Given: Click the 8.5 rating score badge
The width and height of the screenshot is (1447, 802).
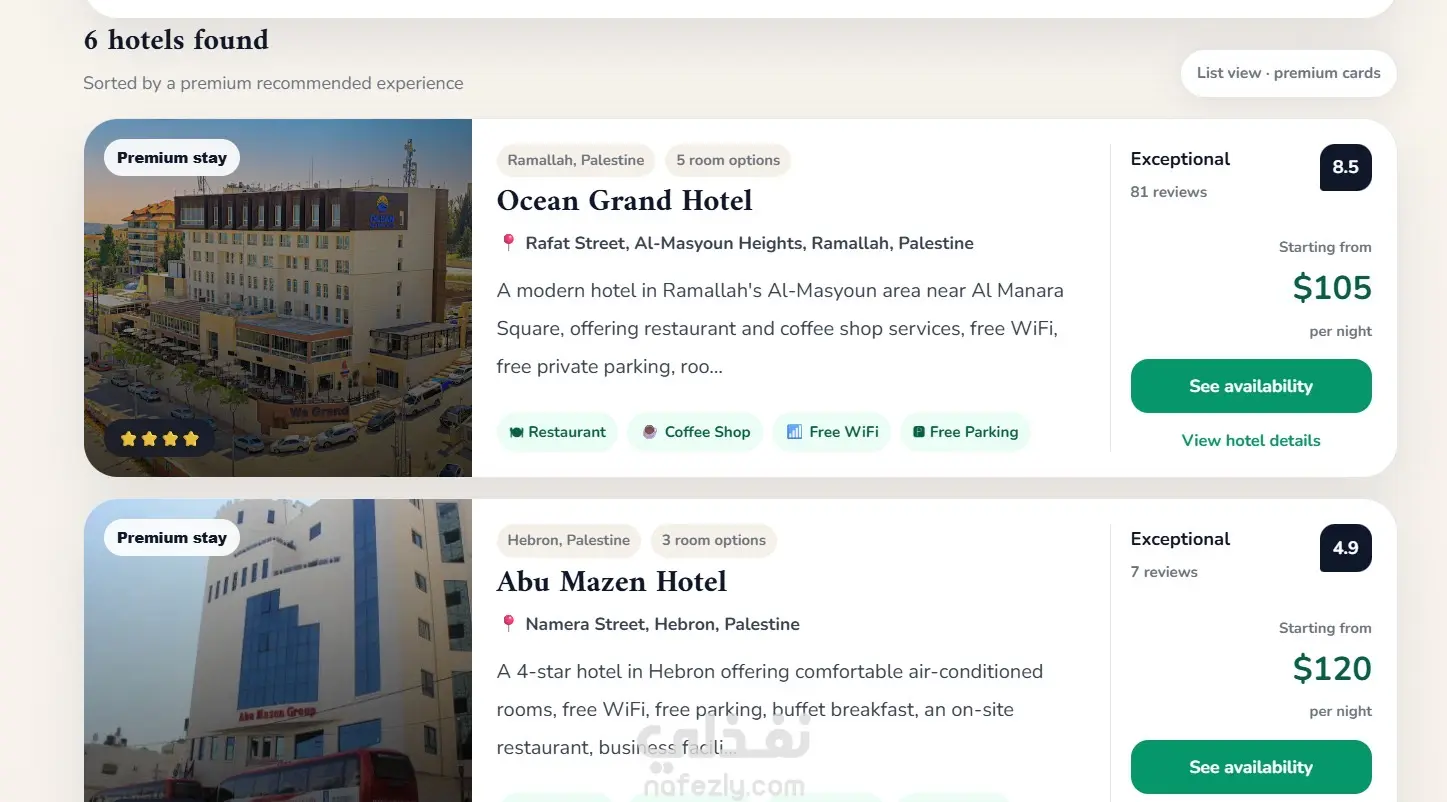Looking at the screenshot, I should pyautogui.click(x=1345, y=167).
